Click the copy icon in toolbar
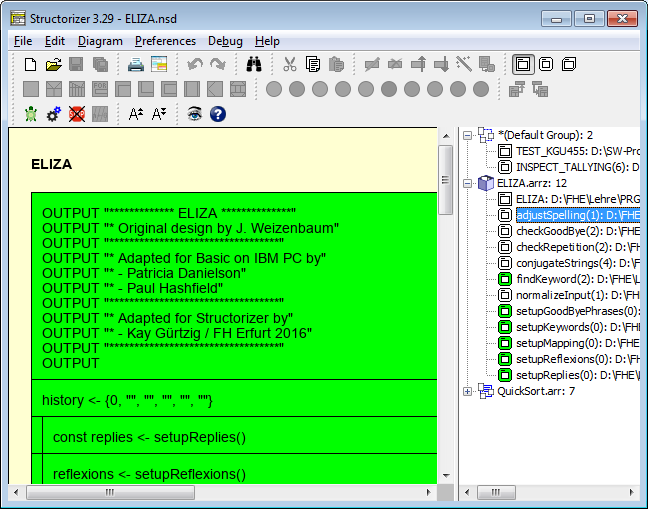This screenshot has width=648, height=509. coord(312,64)
